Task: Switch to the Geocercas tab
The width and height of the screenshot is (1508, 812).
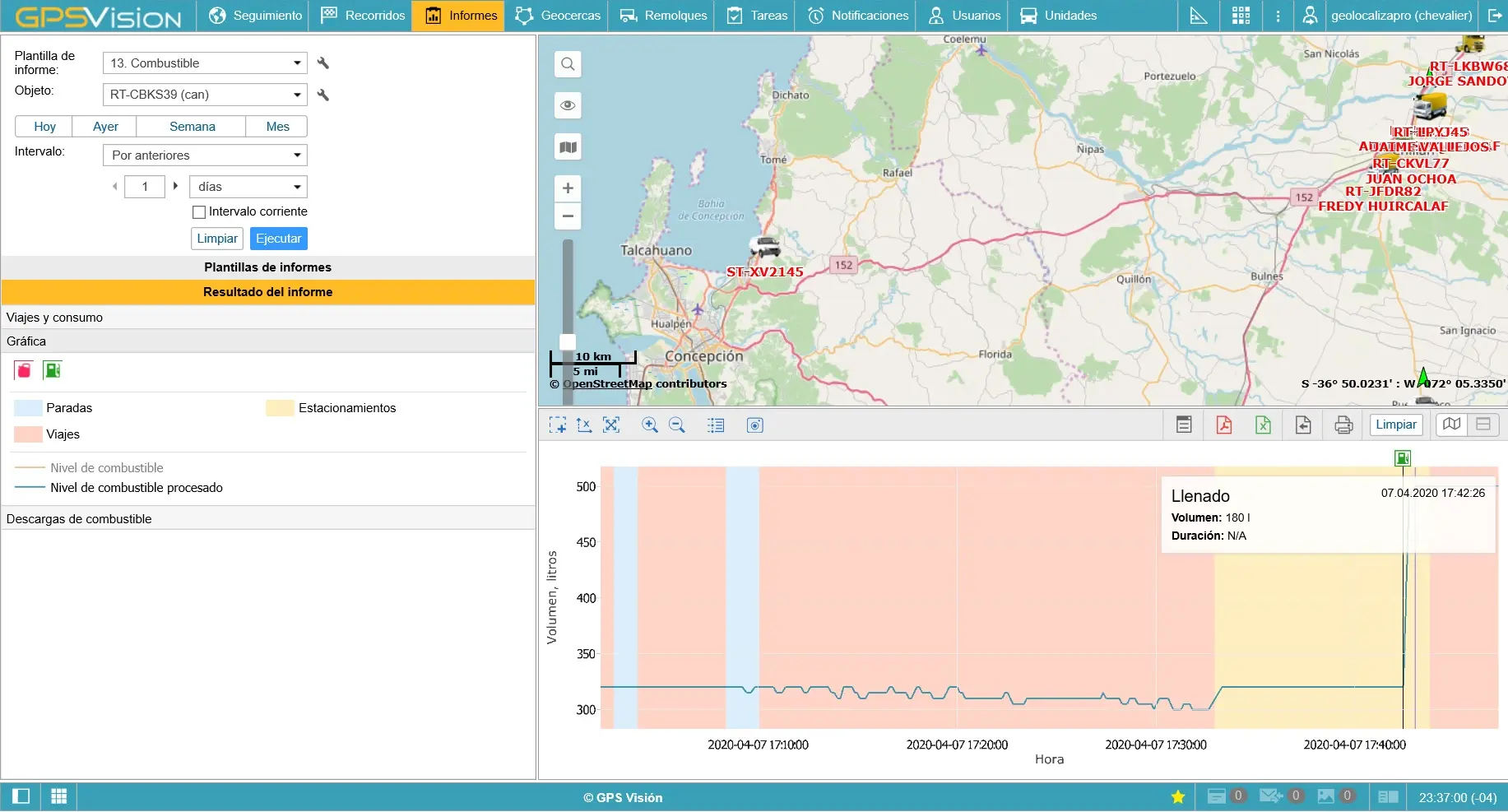Action: coord(558,16)
